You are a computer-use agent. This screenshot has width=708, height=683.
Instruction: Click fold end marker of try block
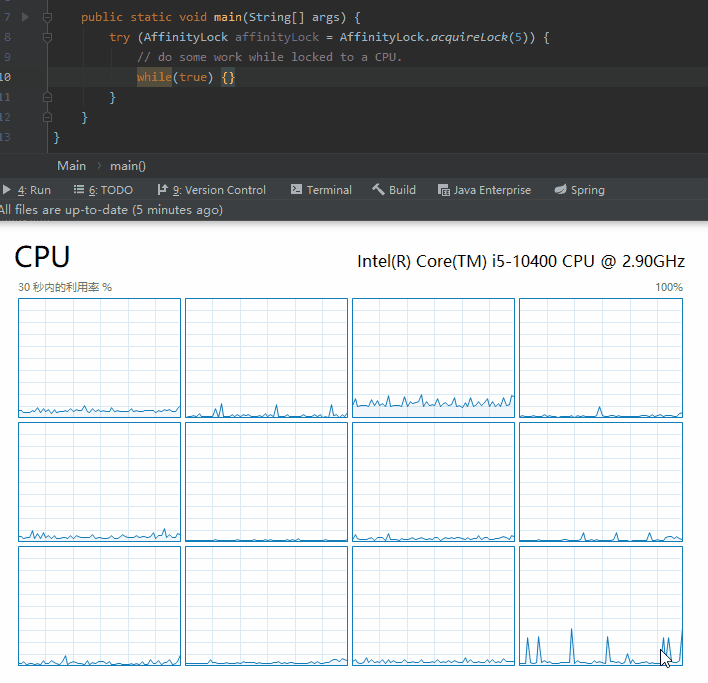coord(47,97)
